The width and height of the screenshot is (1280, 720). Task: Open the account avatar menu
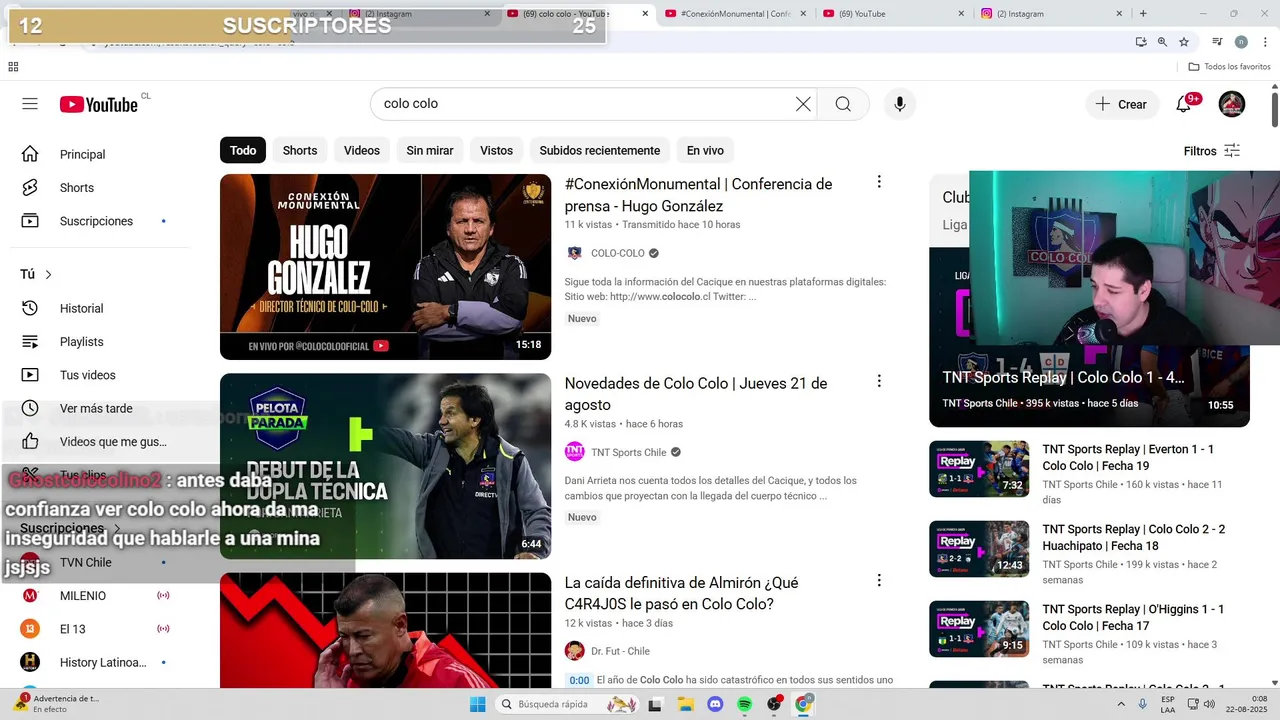tap(1232, 104)
